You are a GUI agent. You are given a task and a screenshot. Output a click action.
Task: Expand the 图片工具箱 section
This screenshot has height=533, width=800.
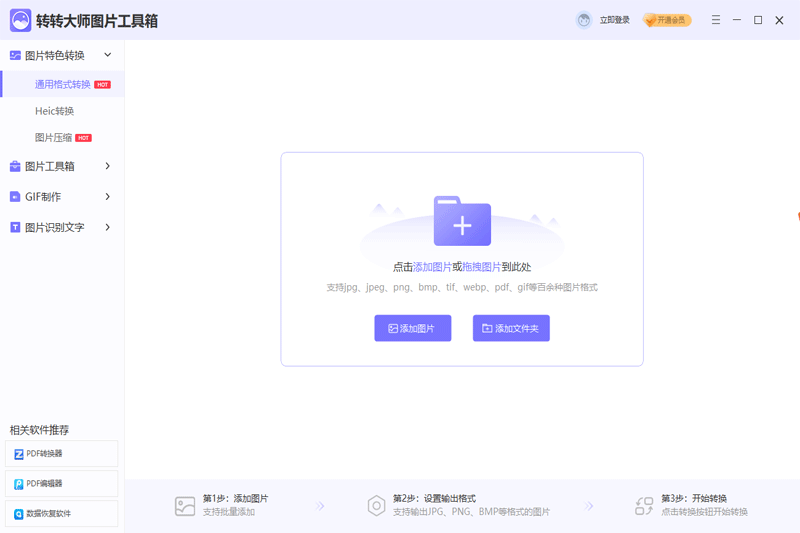pyautogui.click(x=108, y=167)
